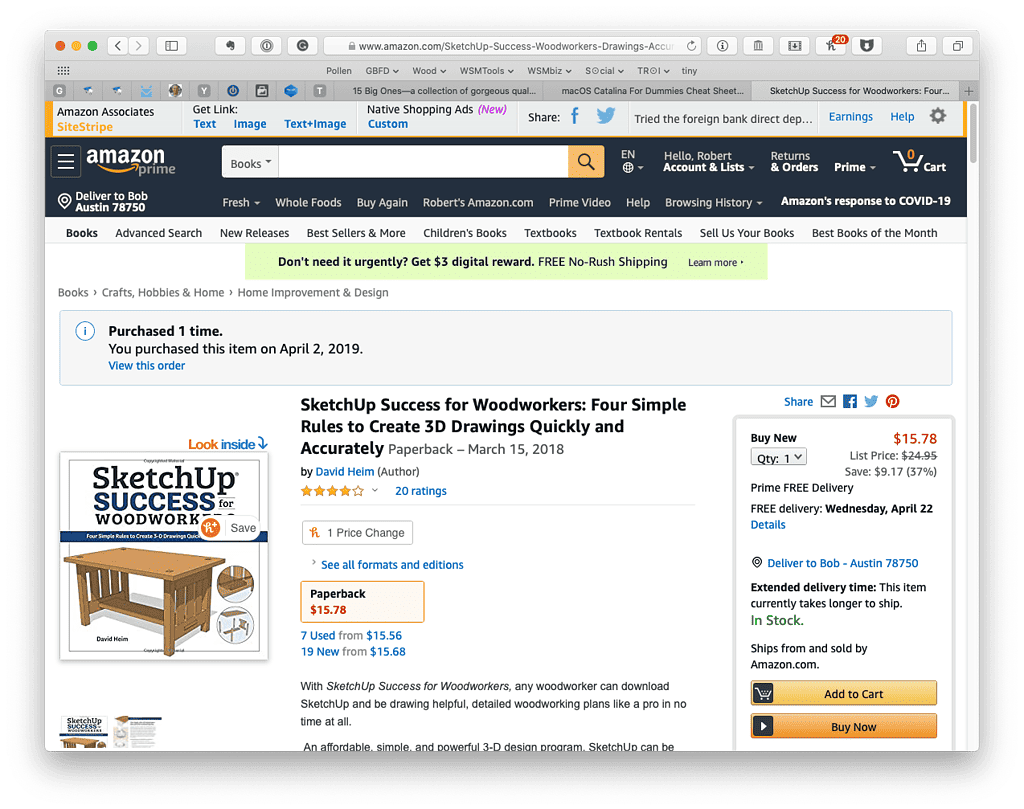The height and width of the screenshot is (809, 1024).
Task: Open the book cover Look inside image
Action: point(164,556)
